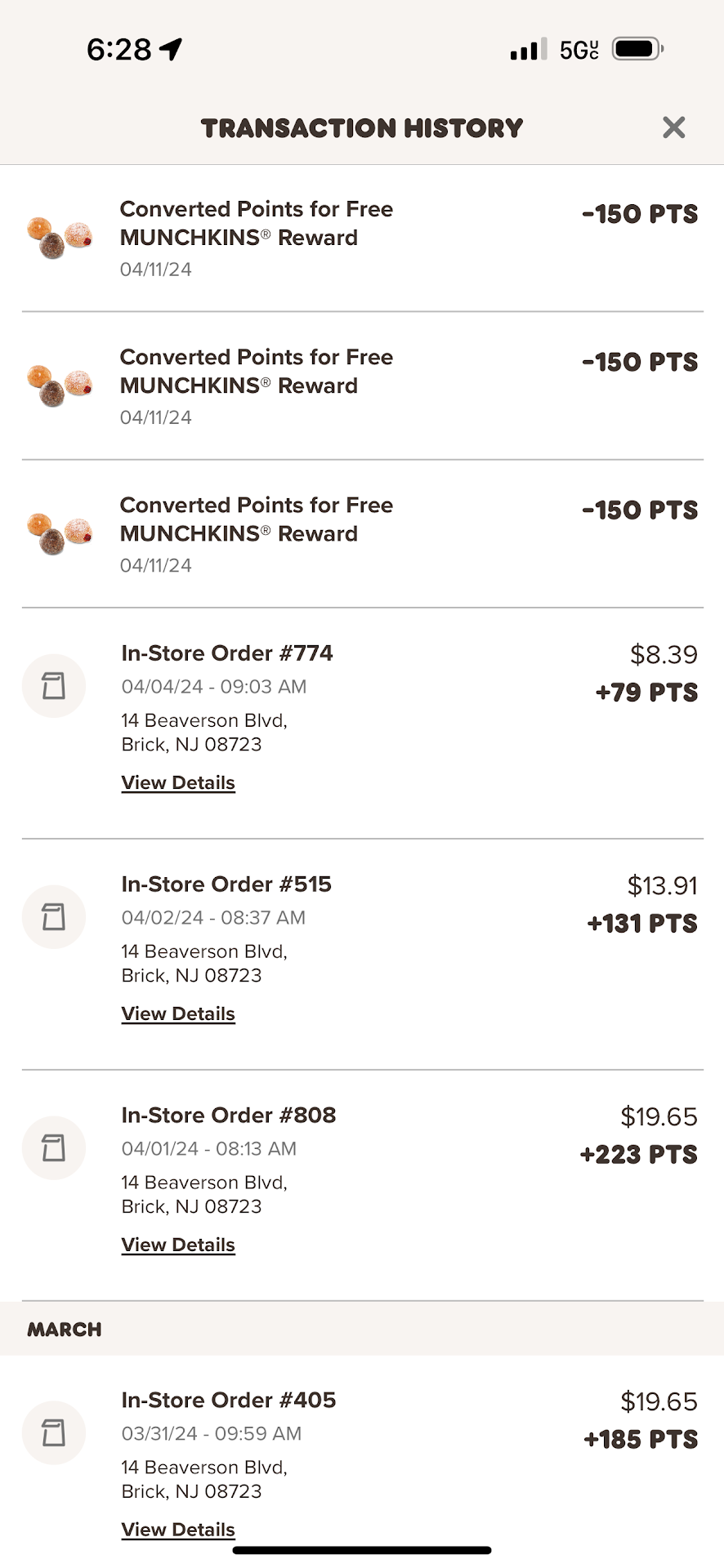This screenshot has height=1568, width=724.
Task: Tap the MARCH section header
Action: click(65, 1330)
